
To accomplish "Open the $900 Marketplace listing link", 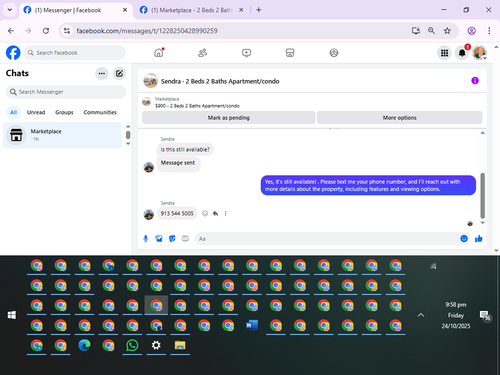I will (x=197, y=106).
